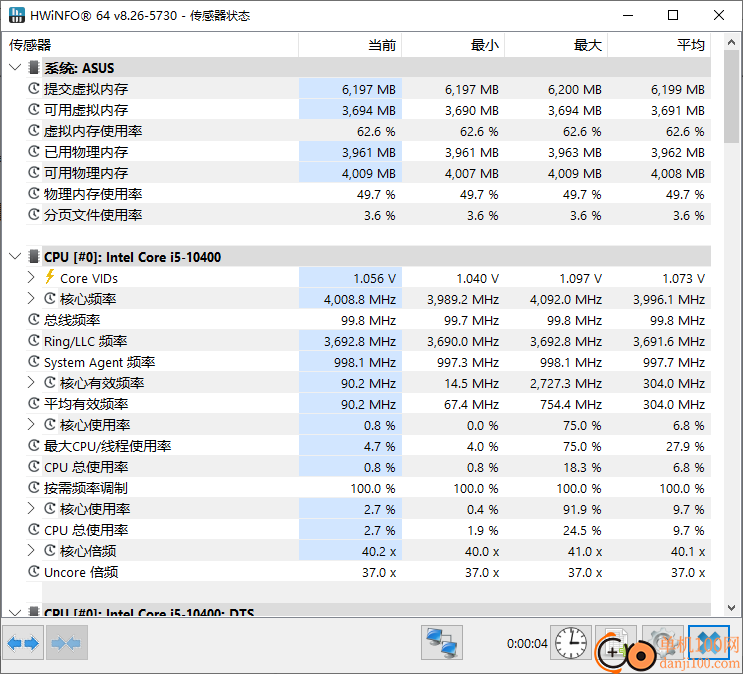
Task: Click the scrollbar up arrow
Action: point(731,42)
